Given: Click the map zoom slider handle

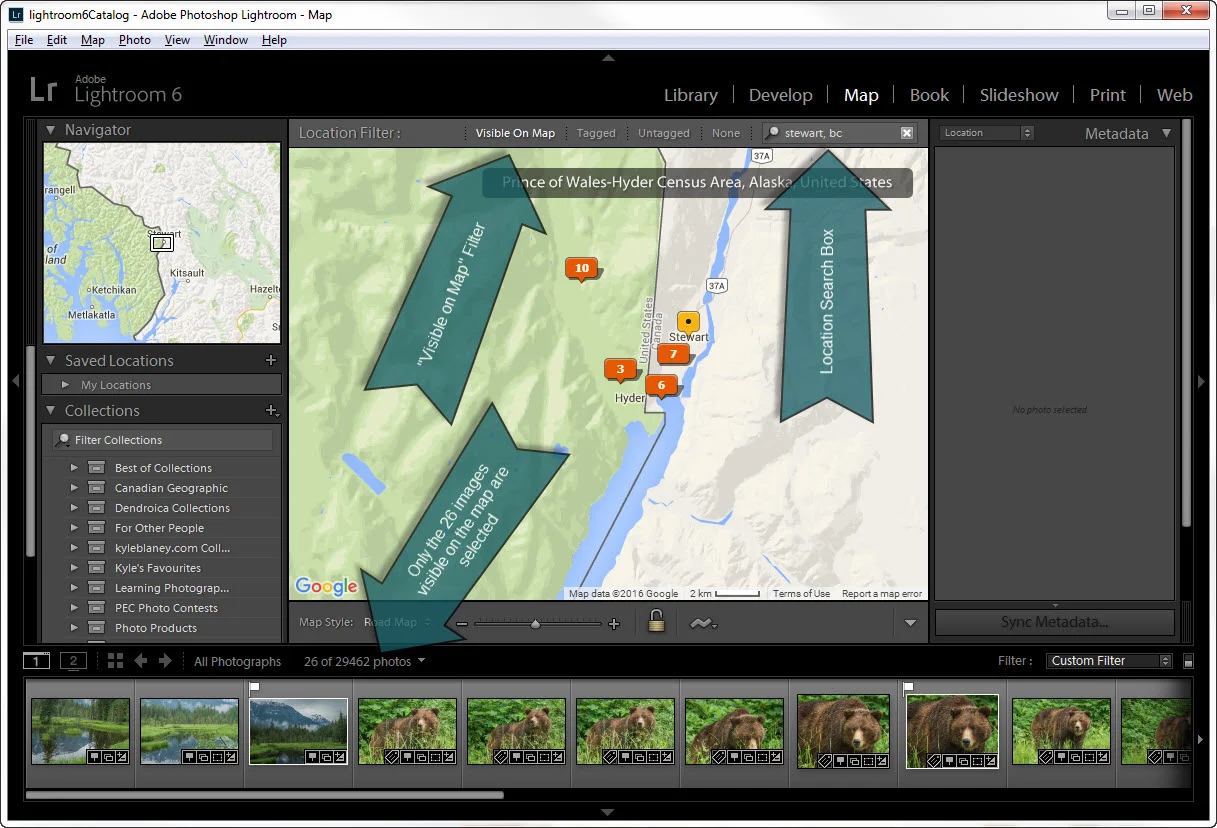Looking at the screenshot, I should coord(535,624).
